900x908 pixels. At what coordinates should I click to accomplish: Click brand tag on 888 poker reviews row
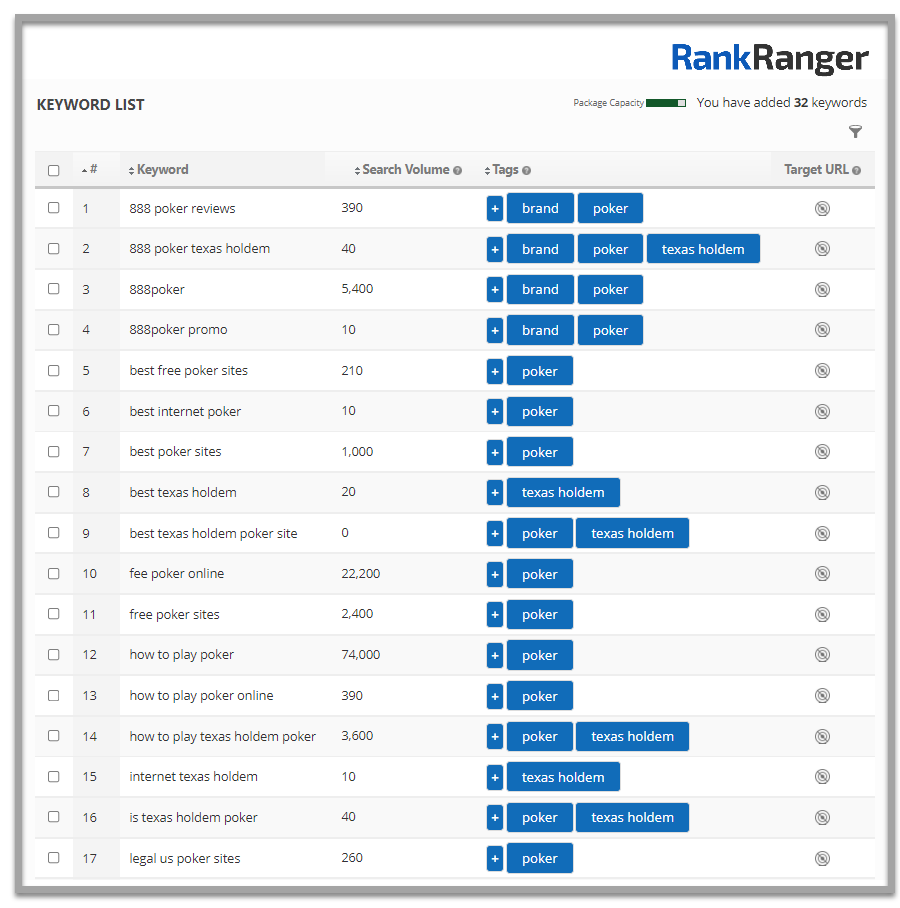click(x=540, y=208)
